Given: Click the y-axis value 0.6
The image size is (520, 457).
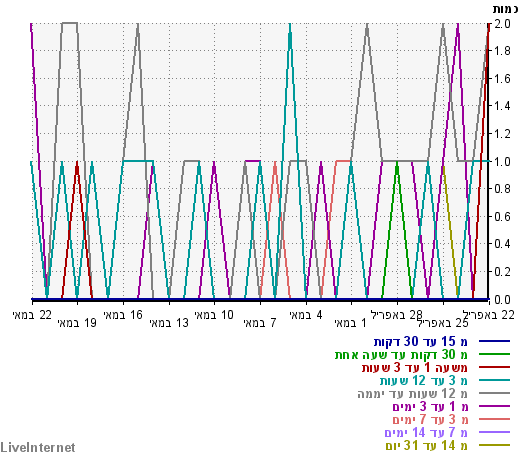Looking at the screenshot, I should pos(502,217).
